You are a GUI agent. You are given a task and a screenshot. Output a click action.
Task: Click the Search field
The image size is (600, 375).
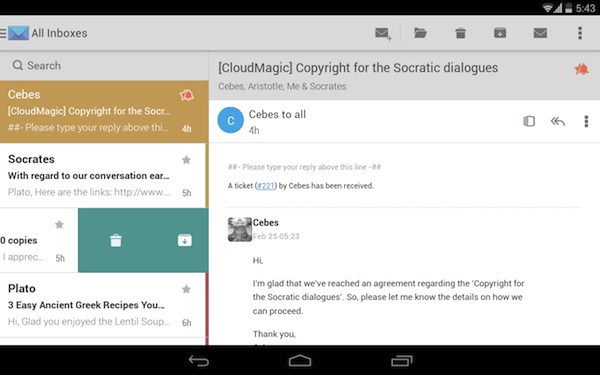pyautogui.click(x=104, y=65)
